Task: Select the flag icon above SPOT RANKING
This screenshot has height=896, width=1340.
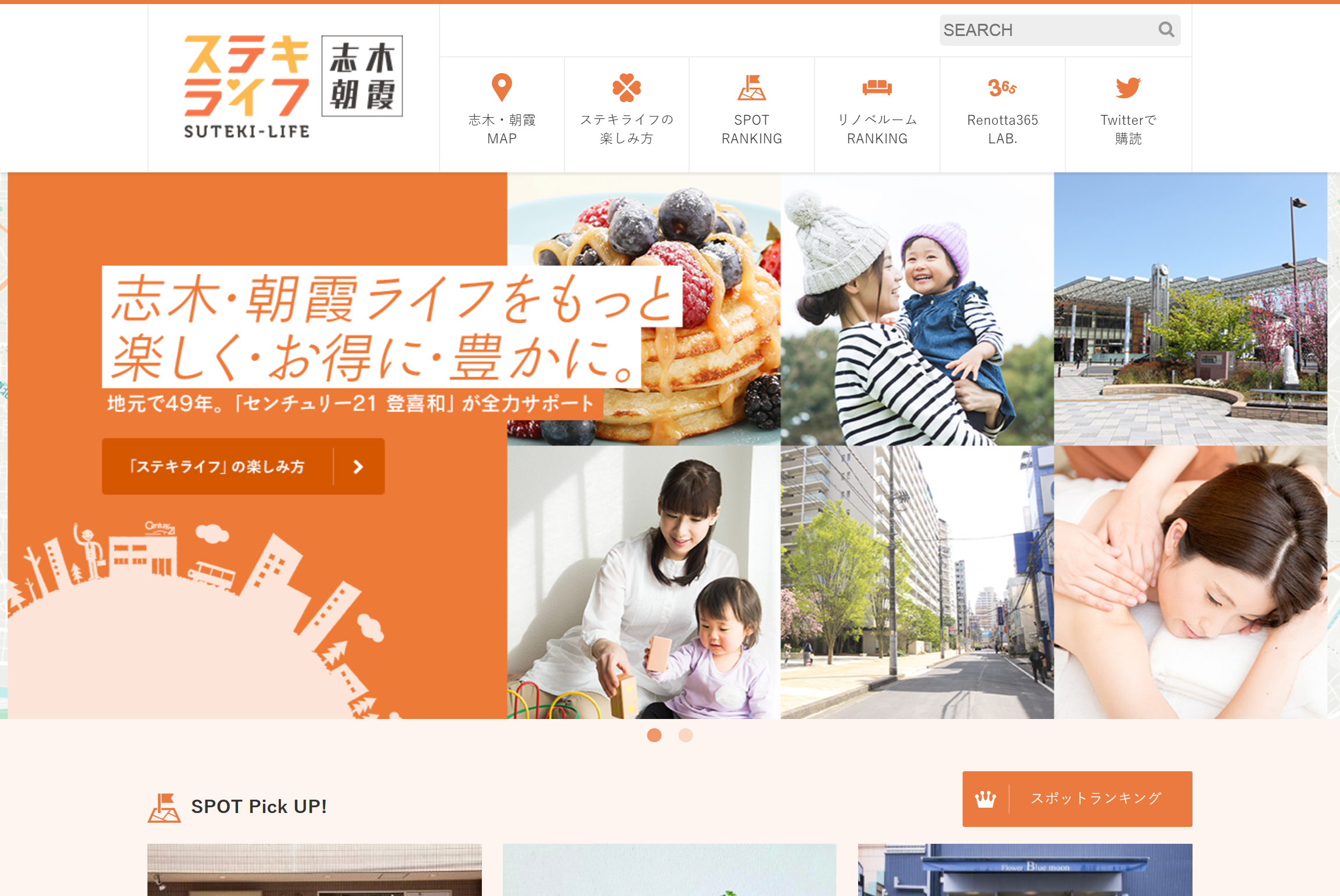Action: [x=751, y=88]
